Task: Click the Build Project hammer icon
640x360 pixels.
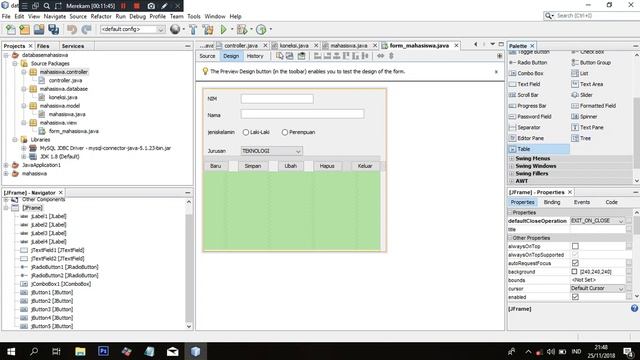Action: pos(193,29)
